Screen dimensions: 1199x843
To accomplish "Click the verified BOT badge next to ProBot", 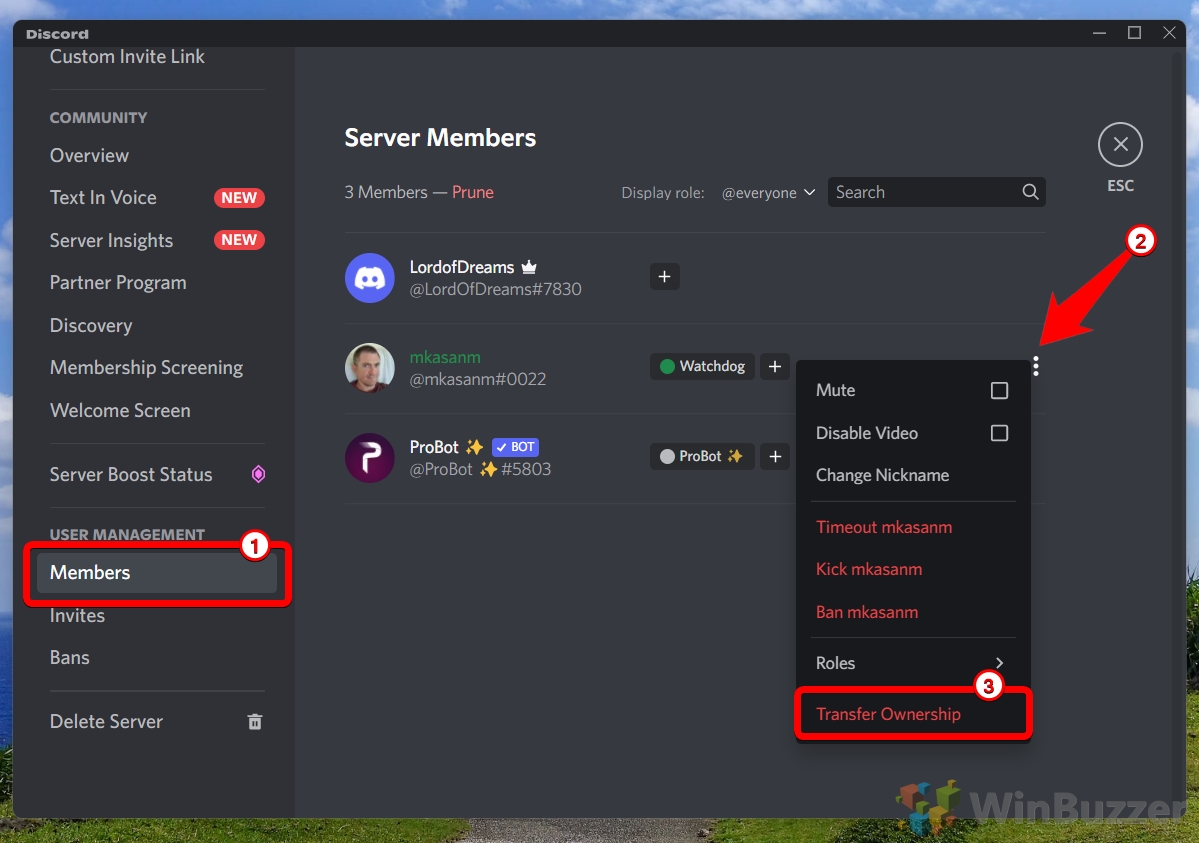I will [x=515, y=446].
